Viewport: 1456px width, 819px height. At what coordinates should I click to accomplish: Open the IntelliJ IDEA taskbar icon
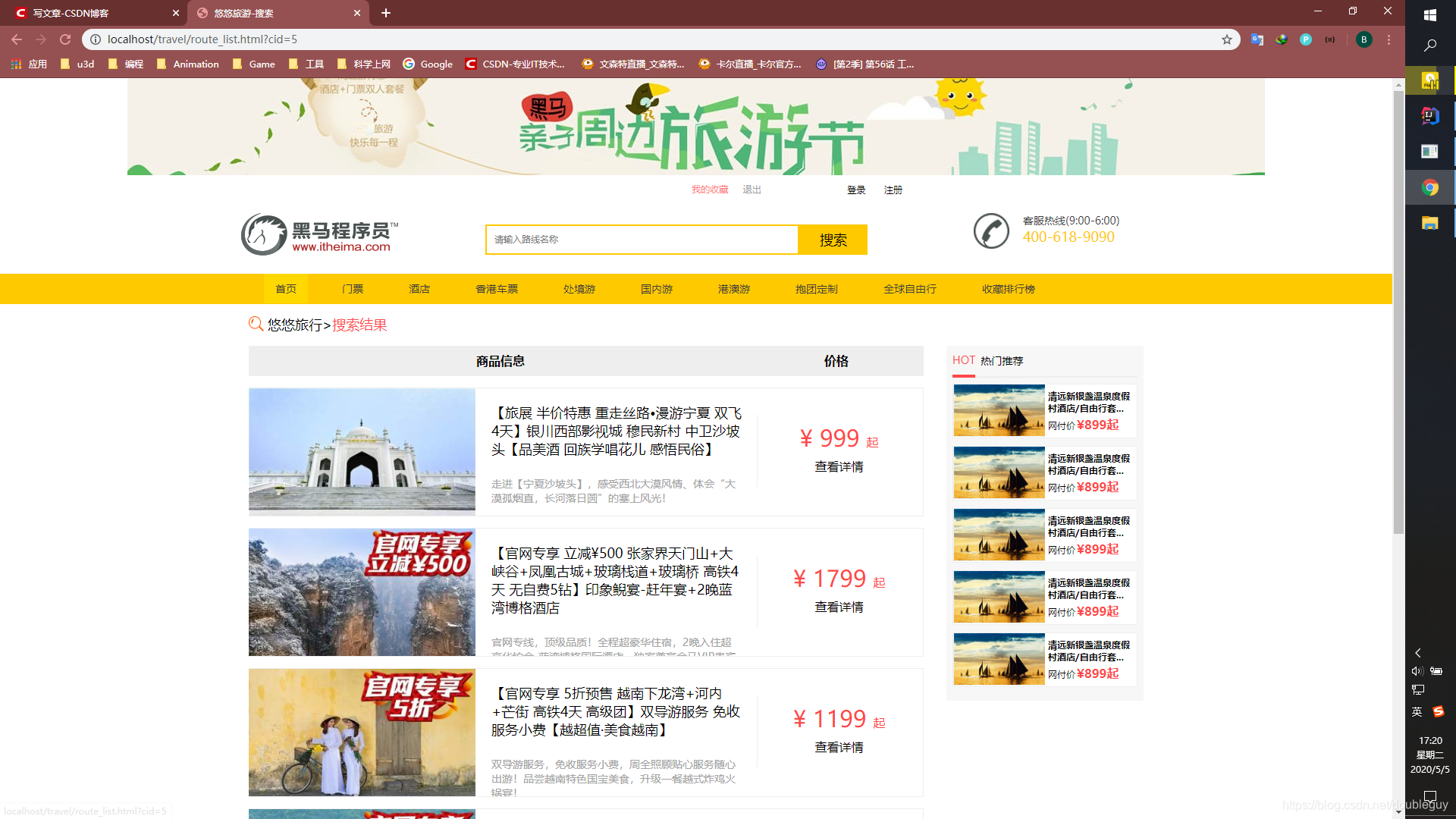tap(1430, 116)
